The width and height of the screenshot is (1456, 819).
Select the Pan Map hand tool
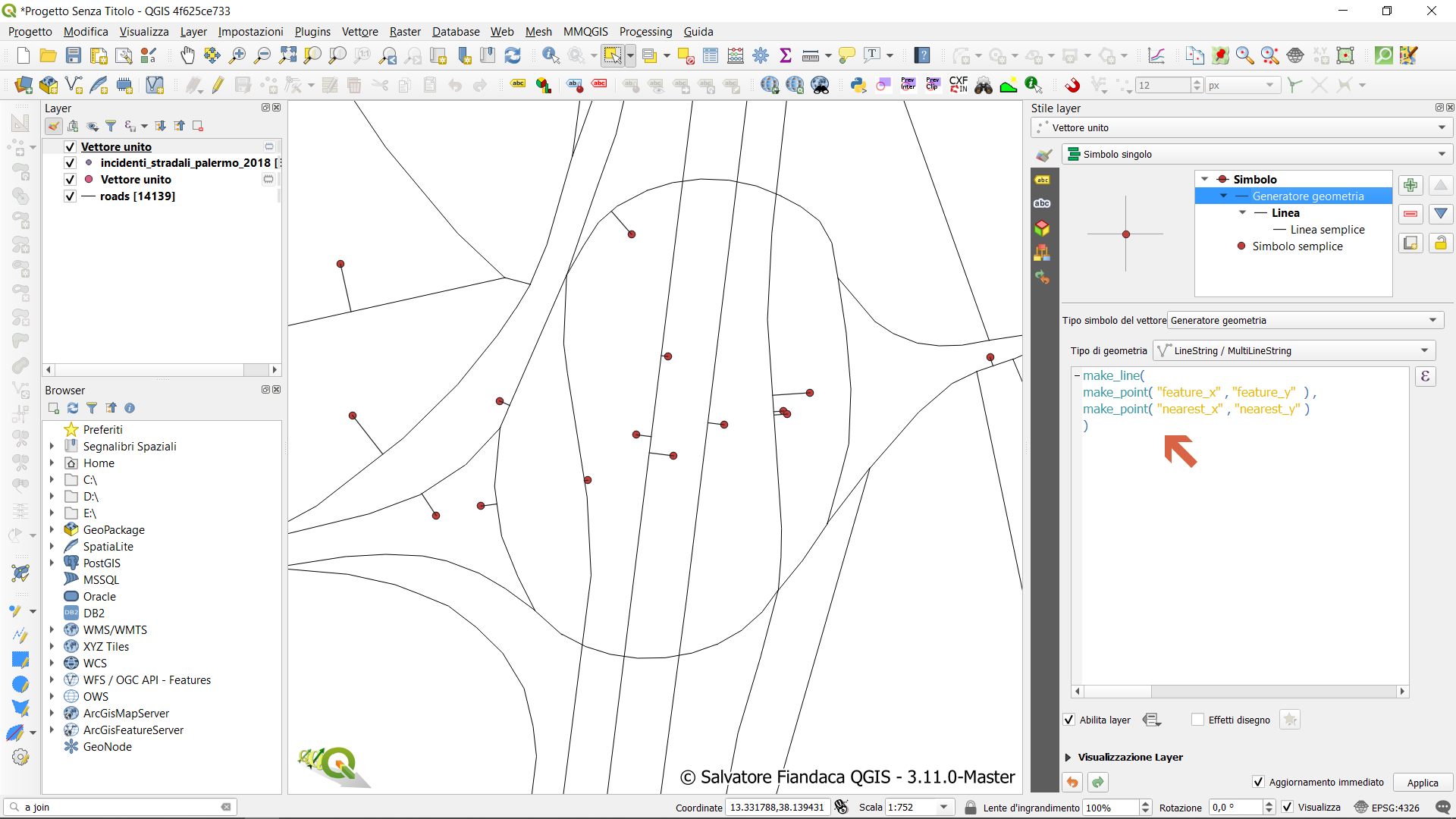(187, 55)
